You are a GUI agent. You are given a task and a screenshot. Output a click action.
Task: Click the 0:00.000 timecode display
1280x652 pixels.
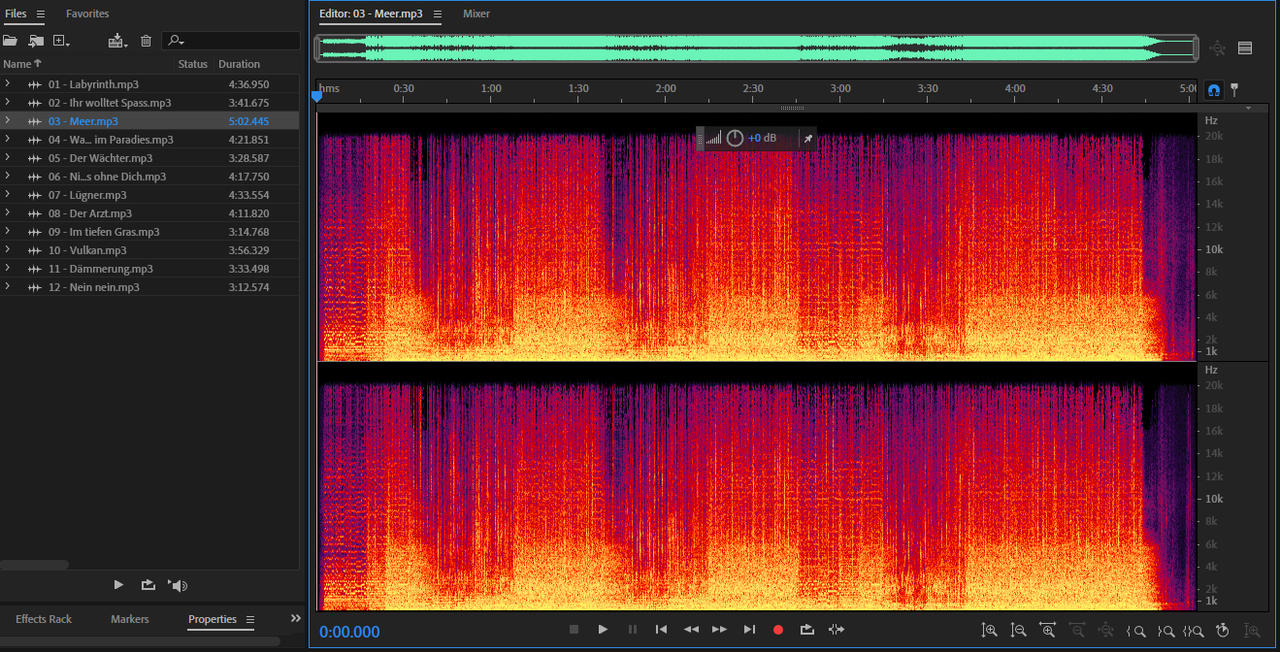pyautogui.click(x=350, y=631)
